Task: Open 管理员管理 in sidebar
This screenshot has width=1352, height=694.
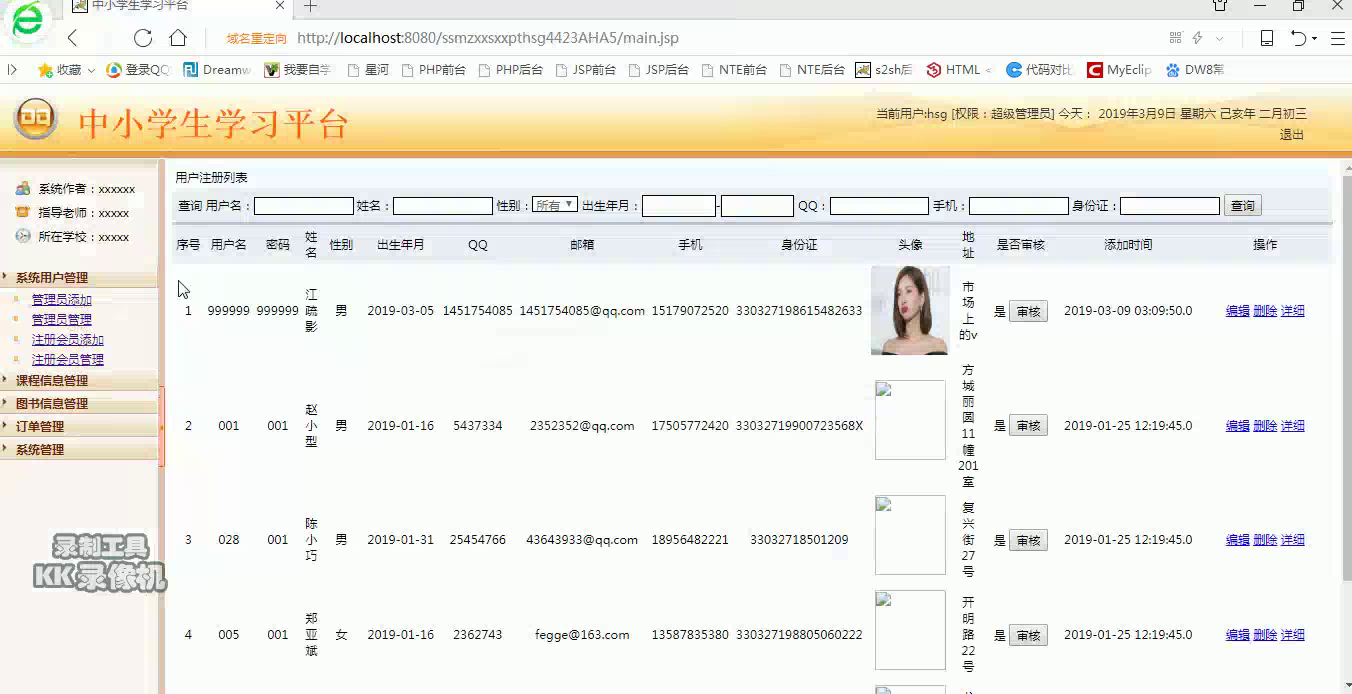Action: click(x=61, y=320)
